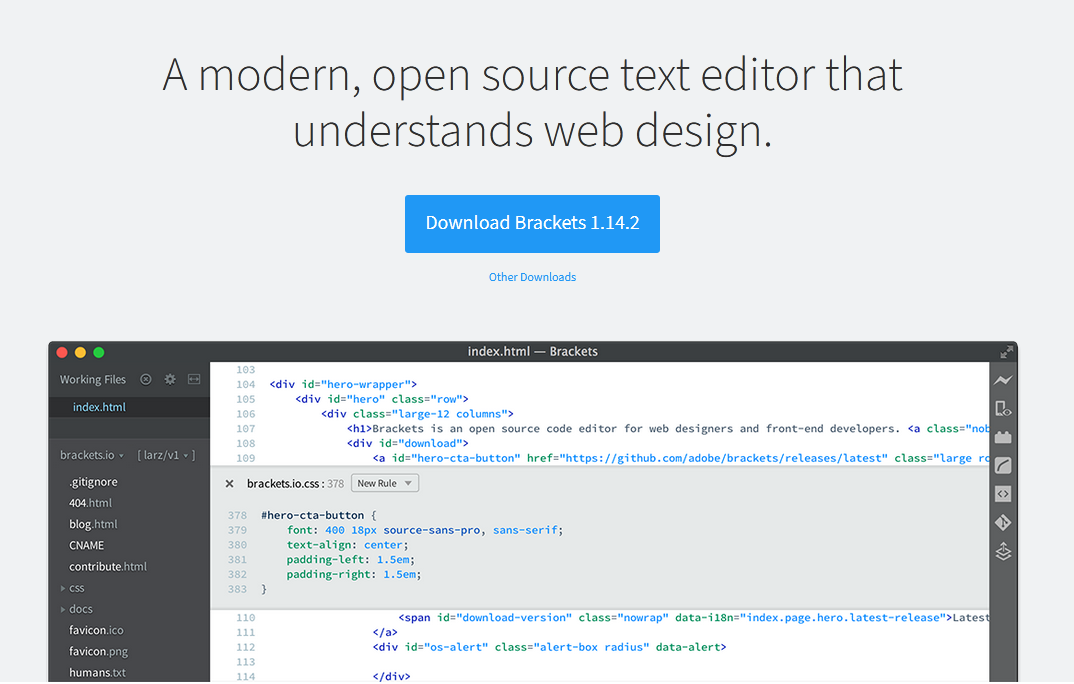Image resolution: width=1074 pixels, height=684 pixels.
Task: Close the brackets.io.css inline editor
Action: [x=229, y=484]
